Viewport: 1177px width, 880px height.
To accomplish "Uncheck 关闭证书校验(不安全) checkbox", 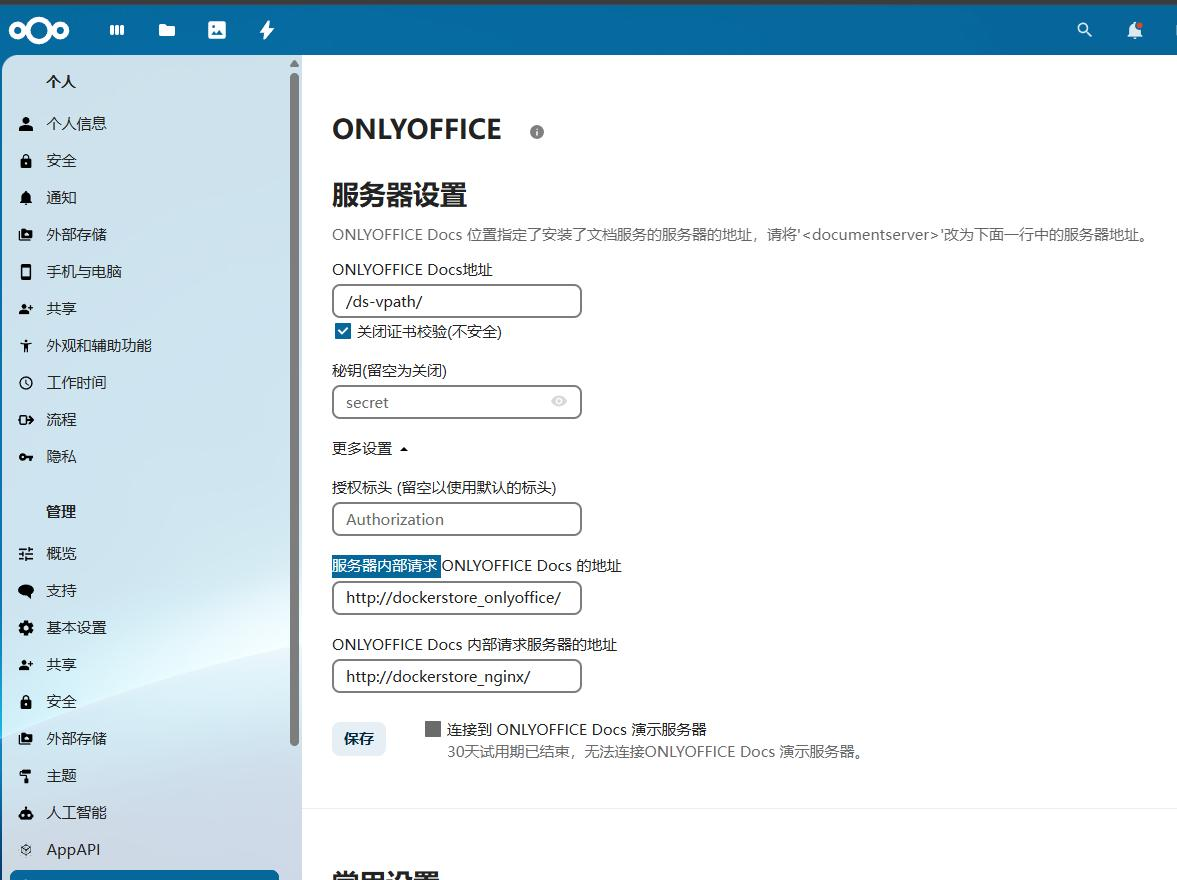I will click(x=343, y=331).
